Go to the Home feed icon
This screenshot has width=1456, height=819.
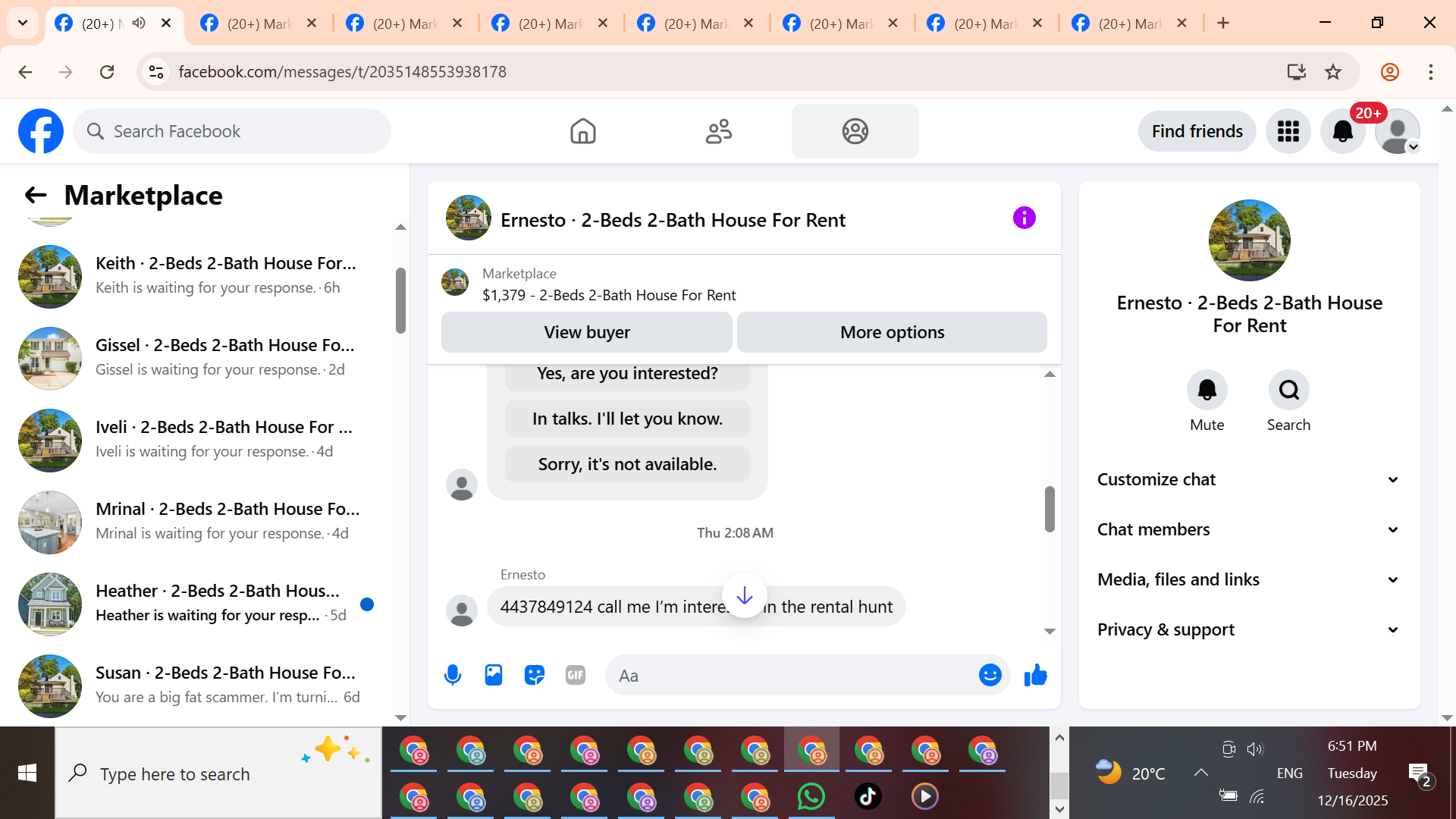point(583,131)
